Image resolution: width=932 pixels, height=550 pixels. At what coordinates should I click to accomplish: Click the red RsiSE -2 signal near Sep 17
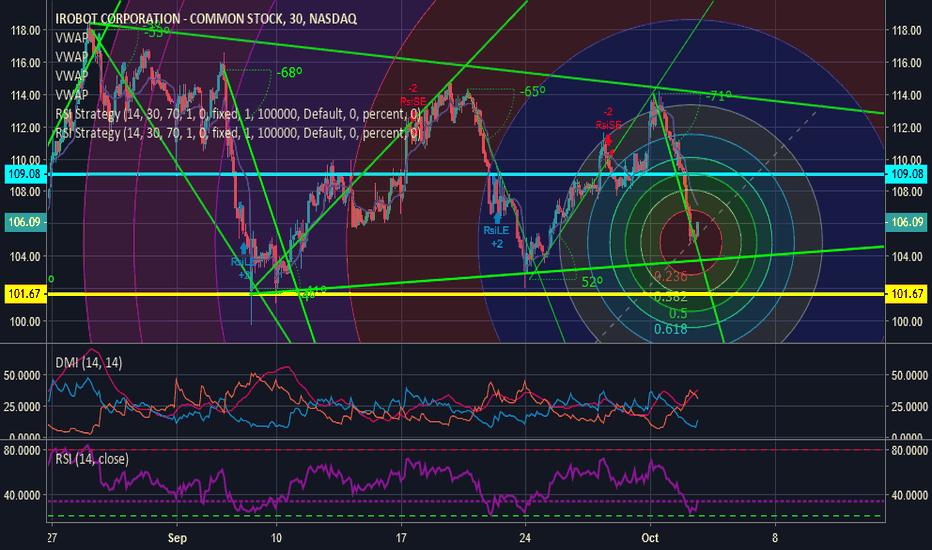click(413, 95)
